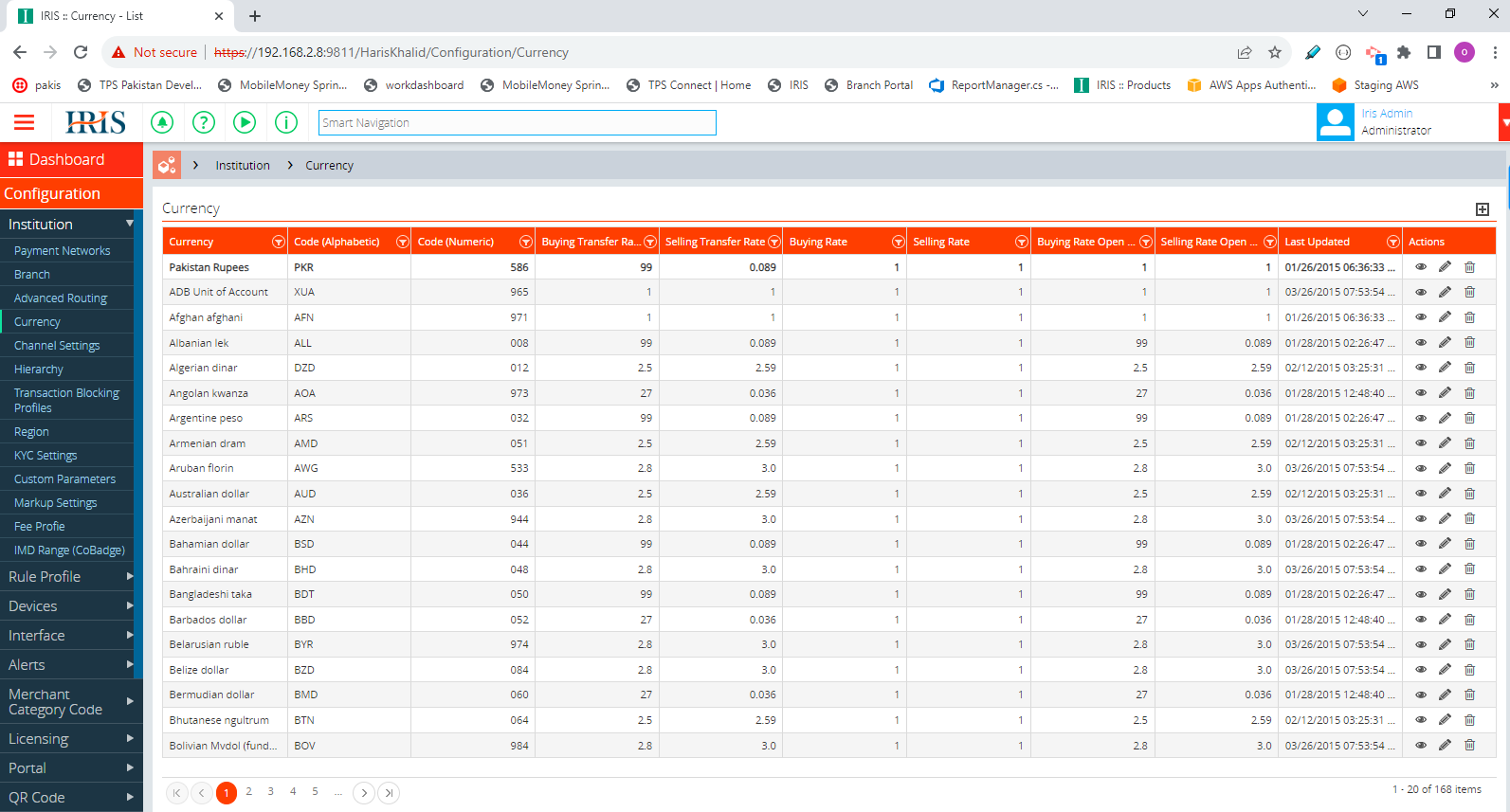Viewport: 1510px width, 812px height.
Task: View the Belize dollar row with eye icon
Action: tap(1421, 670)
